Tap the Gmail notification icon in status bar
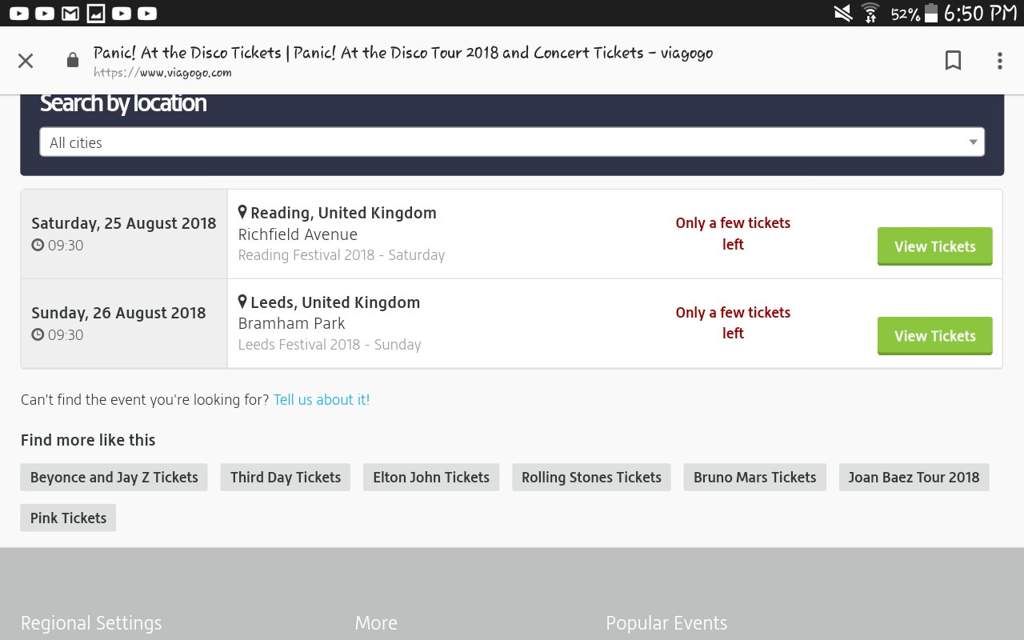1024x640 pixels. (x=70, y=13)
